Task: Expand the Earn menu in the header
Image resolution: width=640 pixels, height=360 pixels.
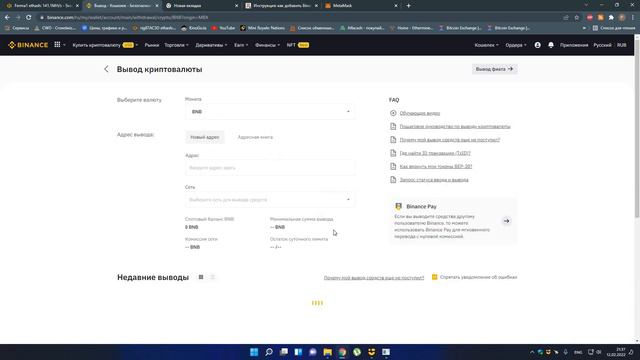Action: pos(241,45)
